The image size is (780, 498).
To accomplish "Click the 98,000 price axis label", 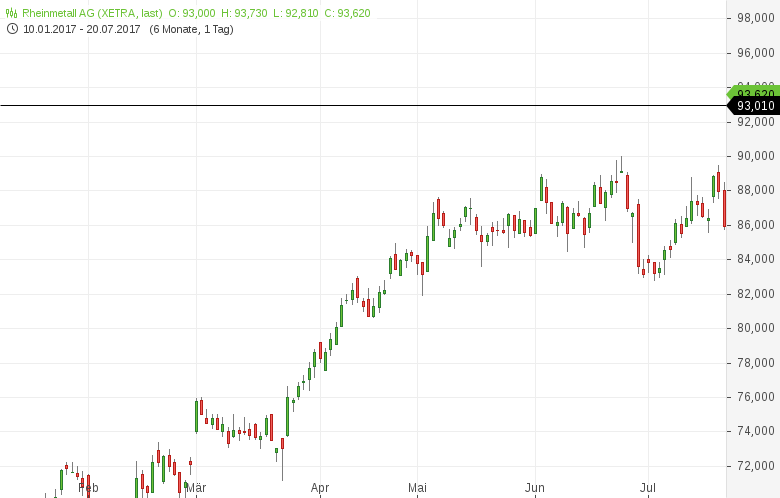I will pyautogui.click(x=756, y=18).
